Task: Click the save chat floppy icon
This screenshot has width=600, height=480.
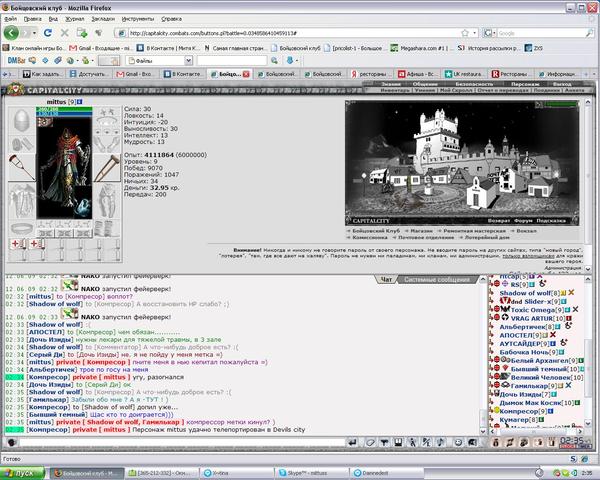Action: [398, 442]
